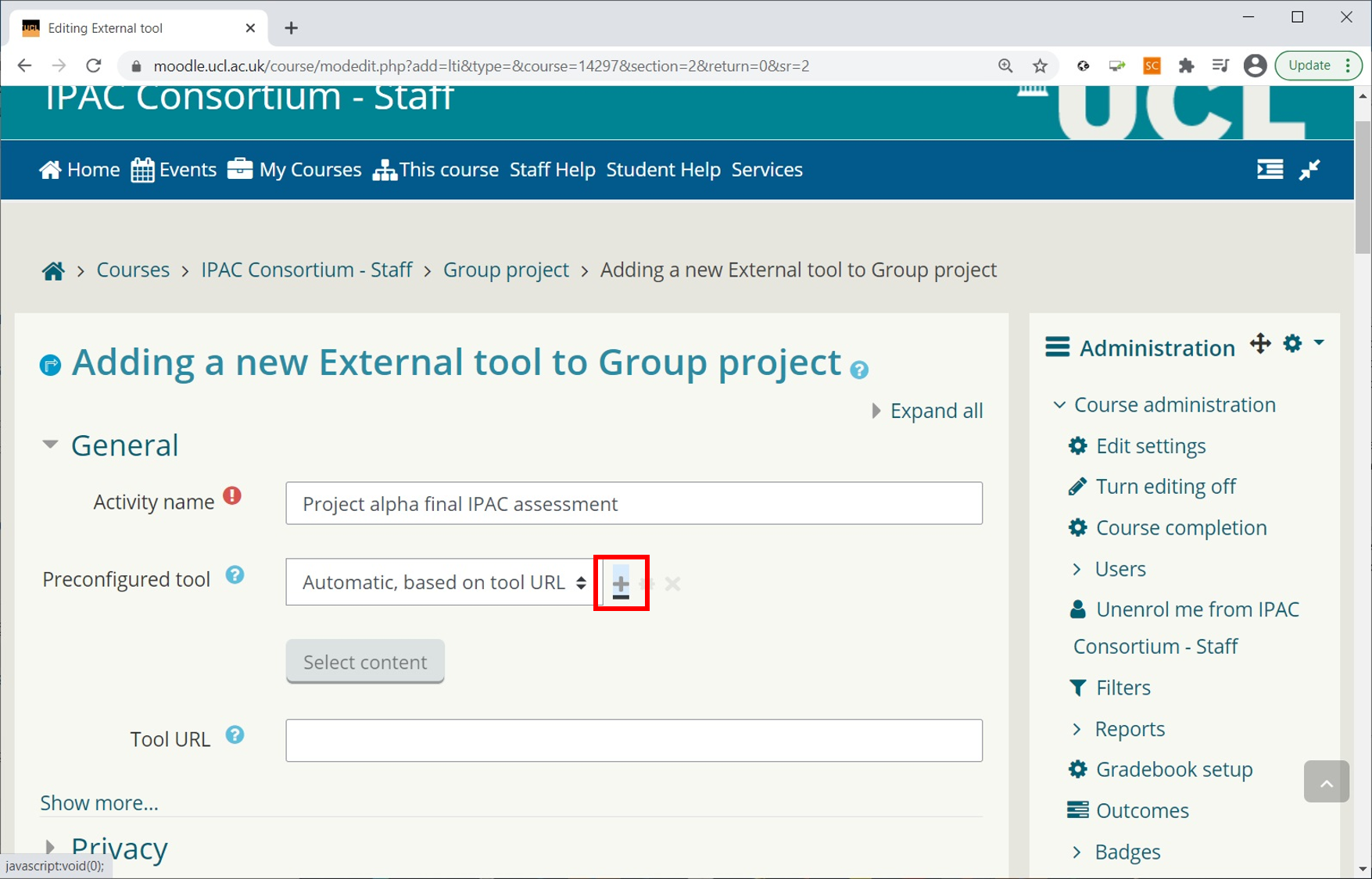Open the Staff Help menu

[x=553, y=170]
